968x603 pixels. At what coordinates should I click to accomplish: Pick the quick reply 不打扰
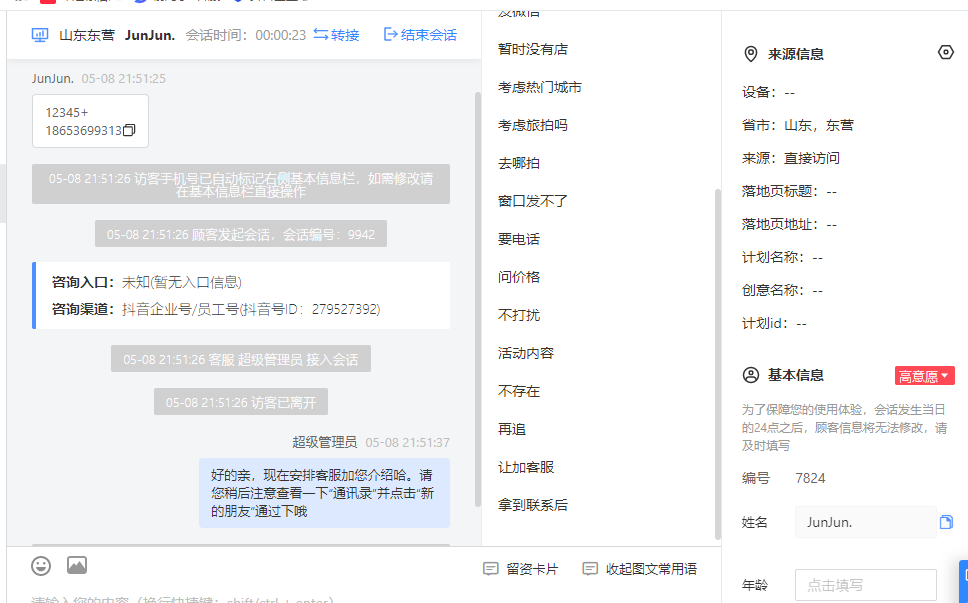click(519, 315)
